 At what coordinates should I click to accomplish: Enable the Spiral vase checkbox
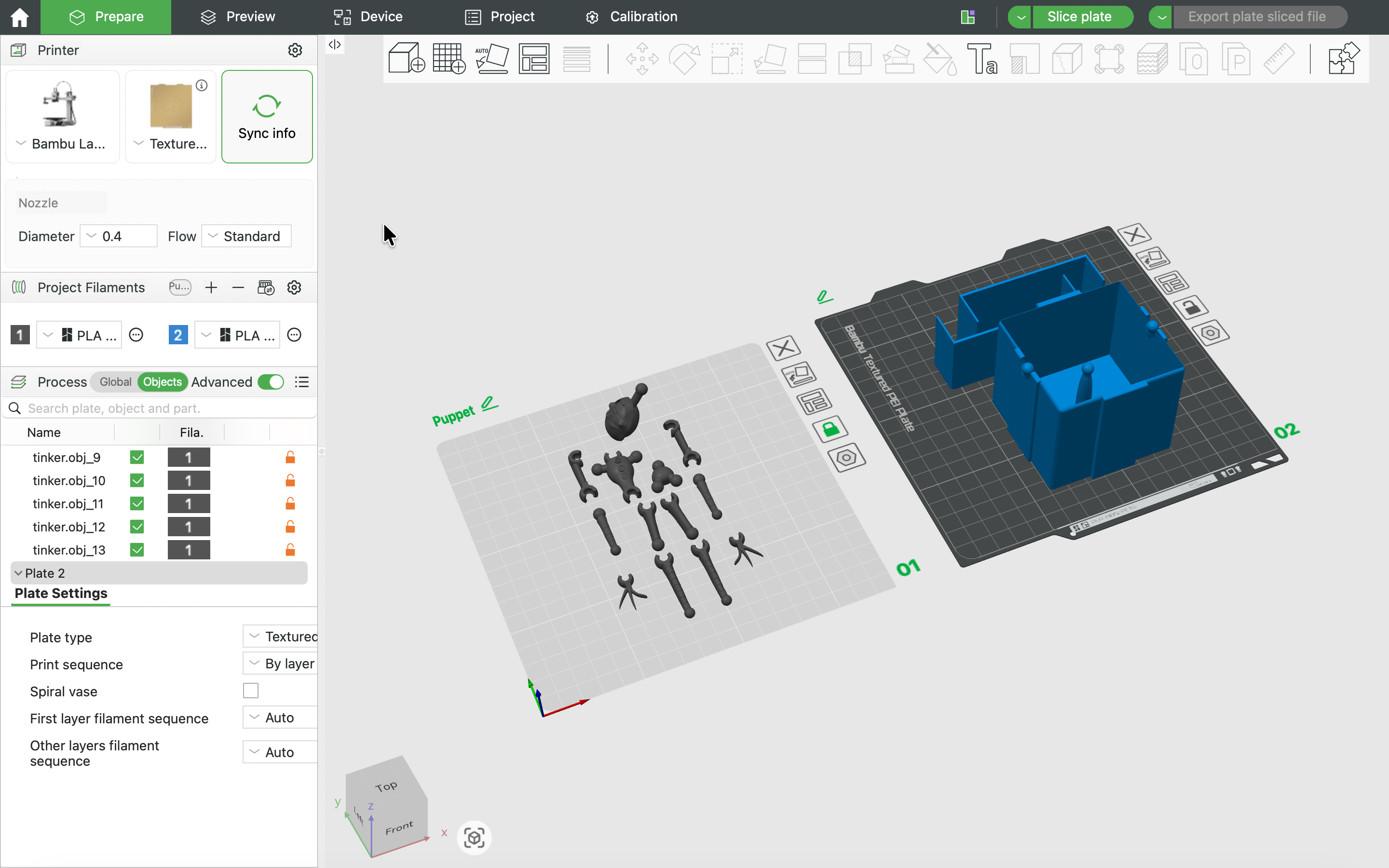coord(251,691)
